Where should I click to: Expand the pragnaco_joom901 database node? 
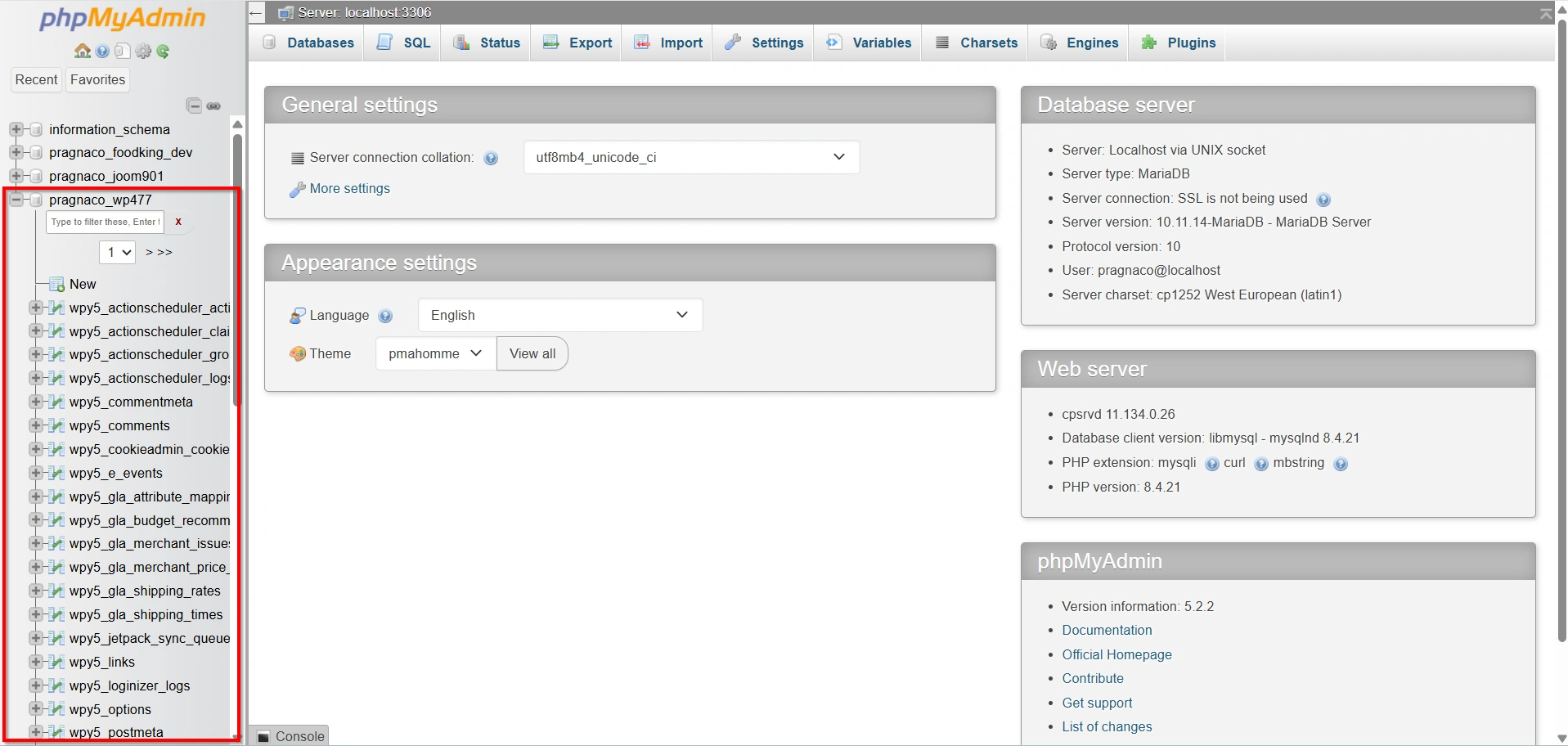pos(16,176)
